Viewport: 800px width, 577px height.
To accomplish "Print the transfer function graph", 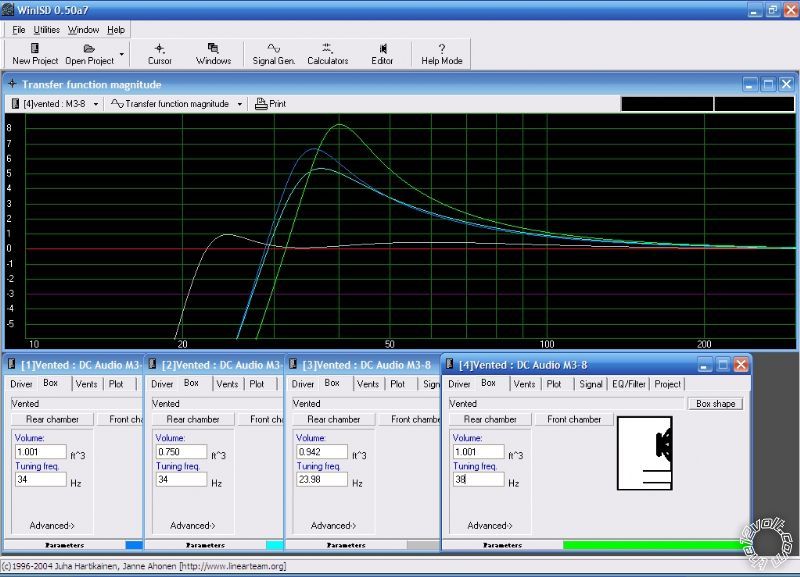I will click(x=271, y=104).
